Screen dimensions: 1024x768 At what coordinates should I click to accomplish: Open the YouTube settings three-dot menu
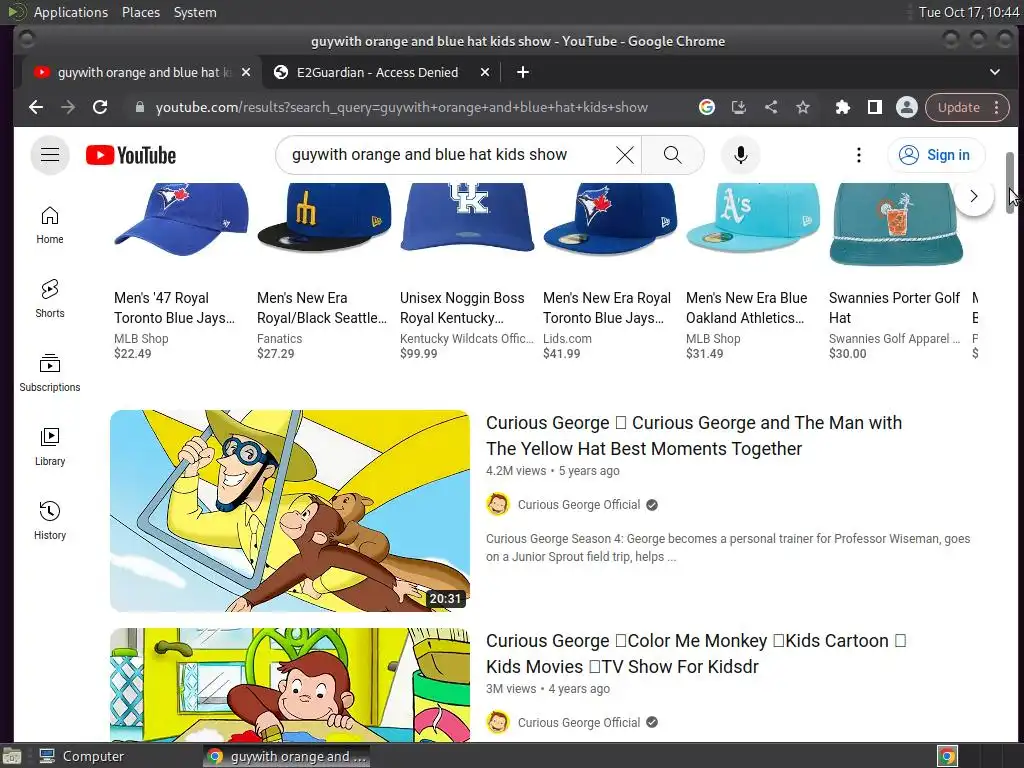(x=859, y=155)
